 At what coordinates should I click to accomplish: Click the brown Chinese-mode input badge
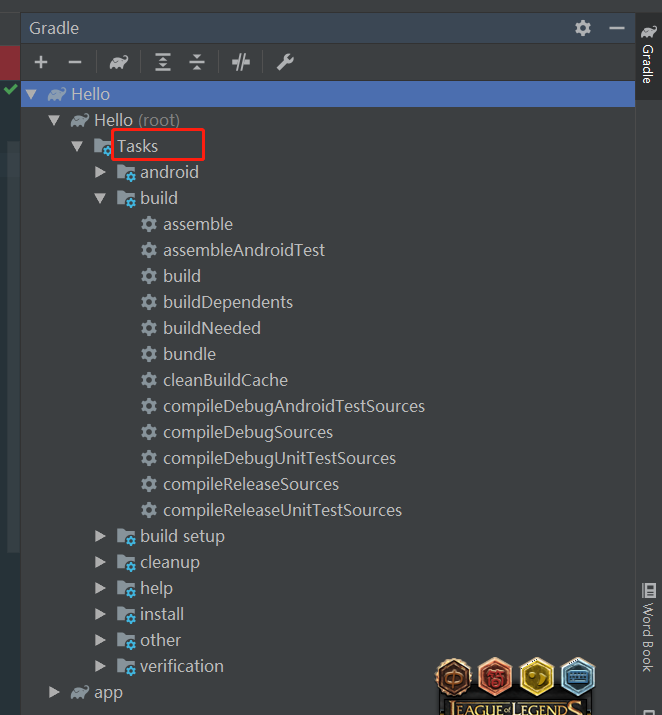pos(454,677)
